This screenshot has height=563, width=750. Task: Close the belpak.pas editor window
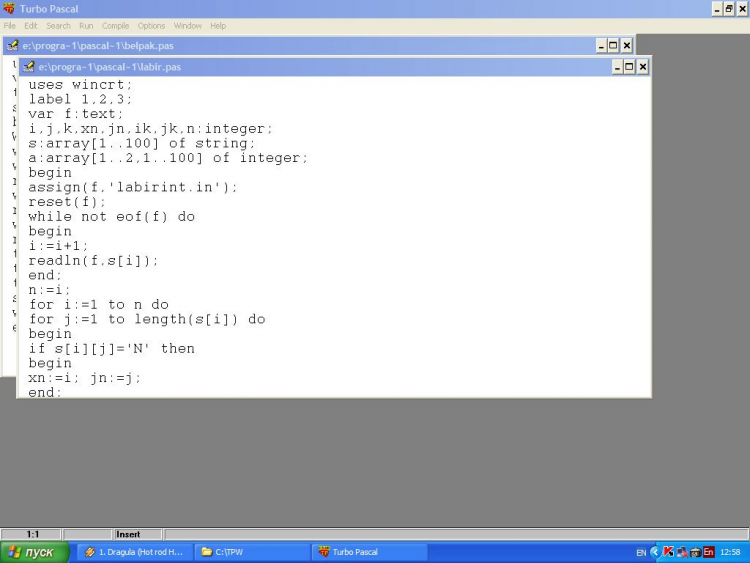pyautogui.click(x=627, y=46)
